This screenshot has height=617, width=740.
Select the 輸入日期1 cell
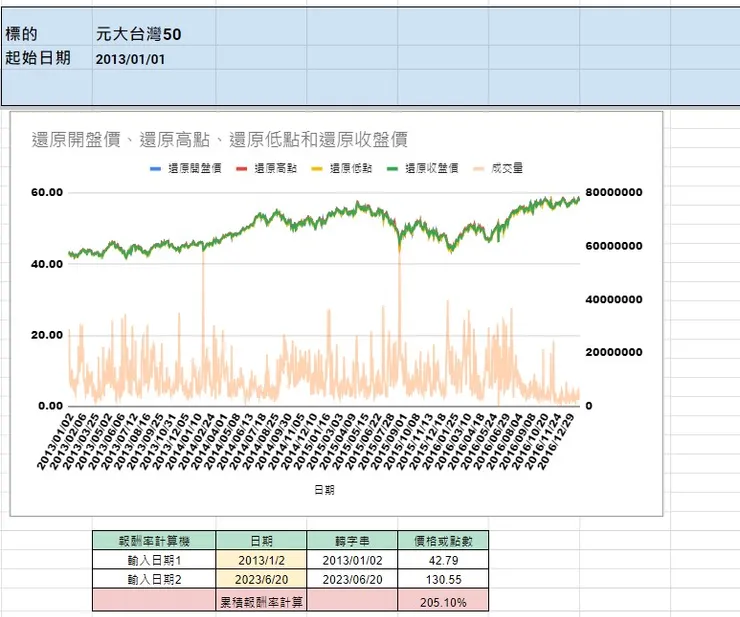(x=154, y=560)
